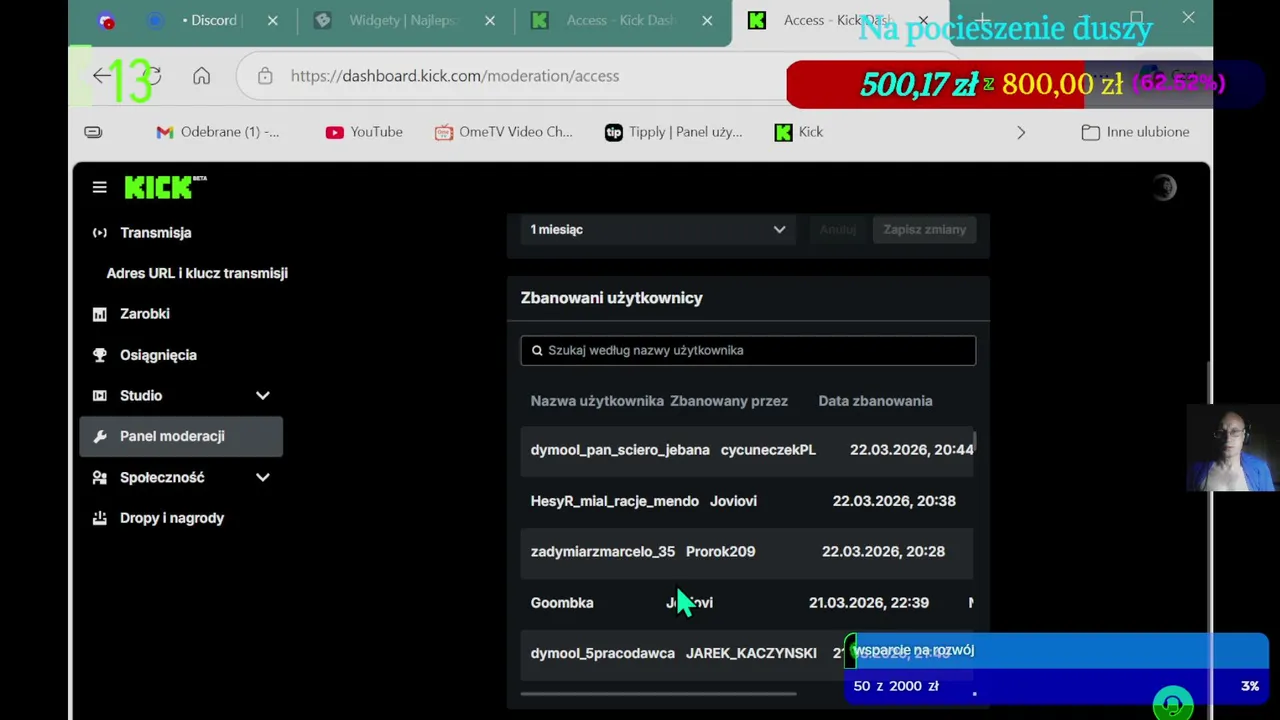Screen dimensions: 1280x720
Task: Close the Discord tab
Action: (272, 20)
